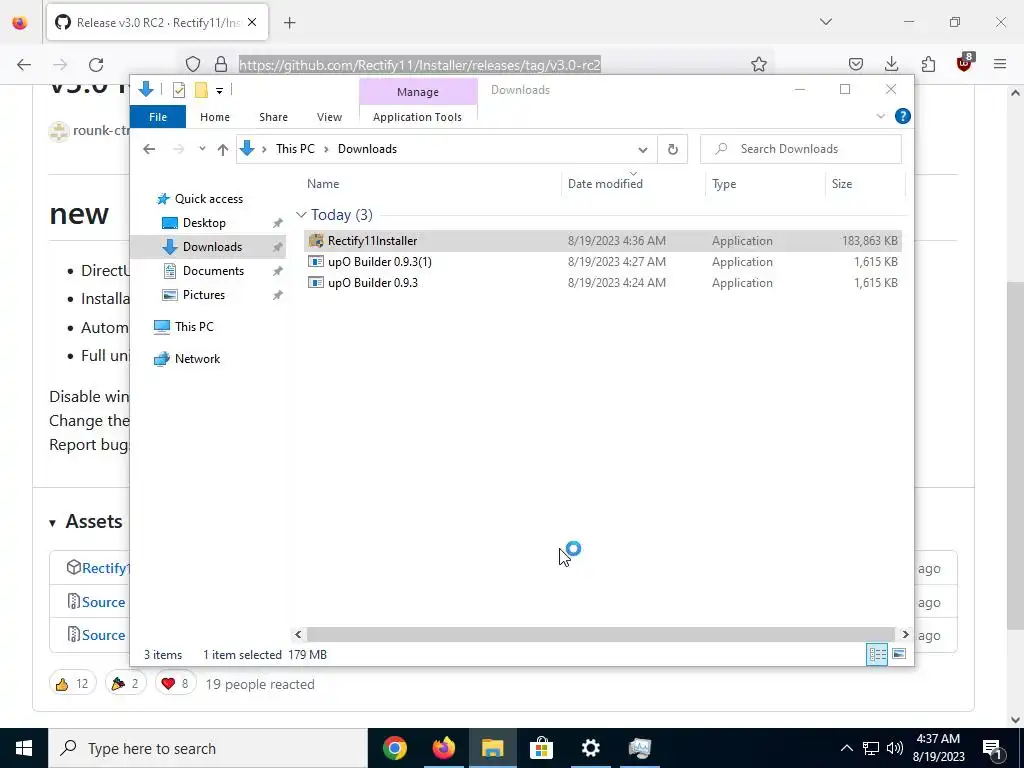Click Explorer Help question mark icon
This screenshot has width=1024, height=768.
point(903,116)
